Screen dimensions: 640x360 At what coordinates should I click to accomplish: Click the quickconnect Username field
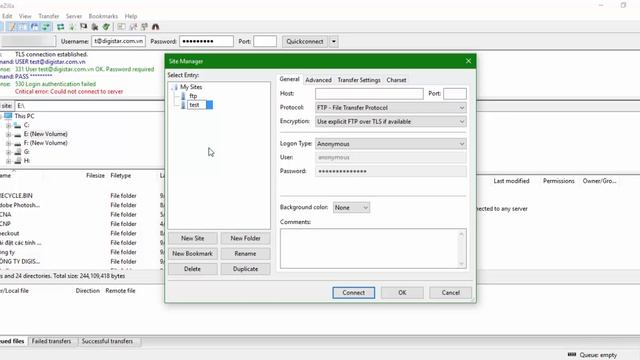118,42
